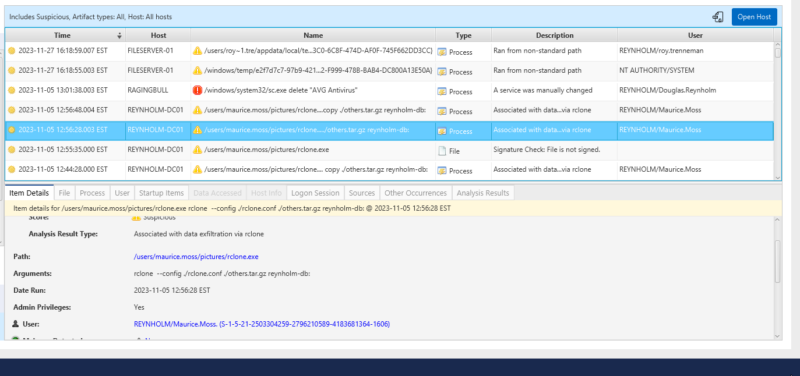The height and width of the screenshot is (376, 800).
Task: Click the export report icon beside Open Host
Action: coord(718,17)
